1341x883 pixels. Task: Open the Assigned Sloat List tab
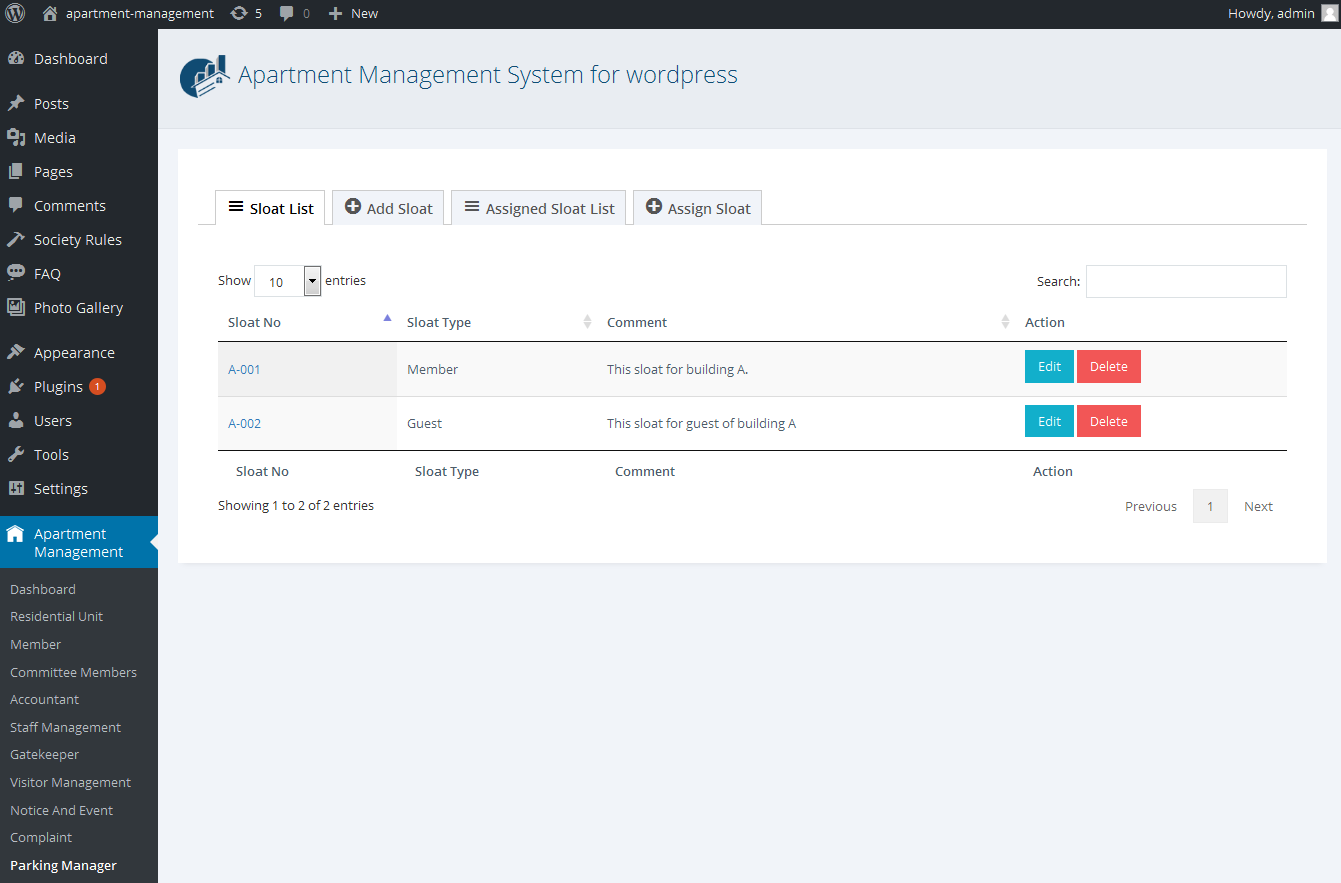[539, 208]
